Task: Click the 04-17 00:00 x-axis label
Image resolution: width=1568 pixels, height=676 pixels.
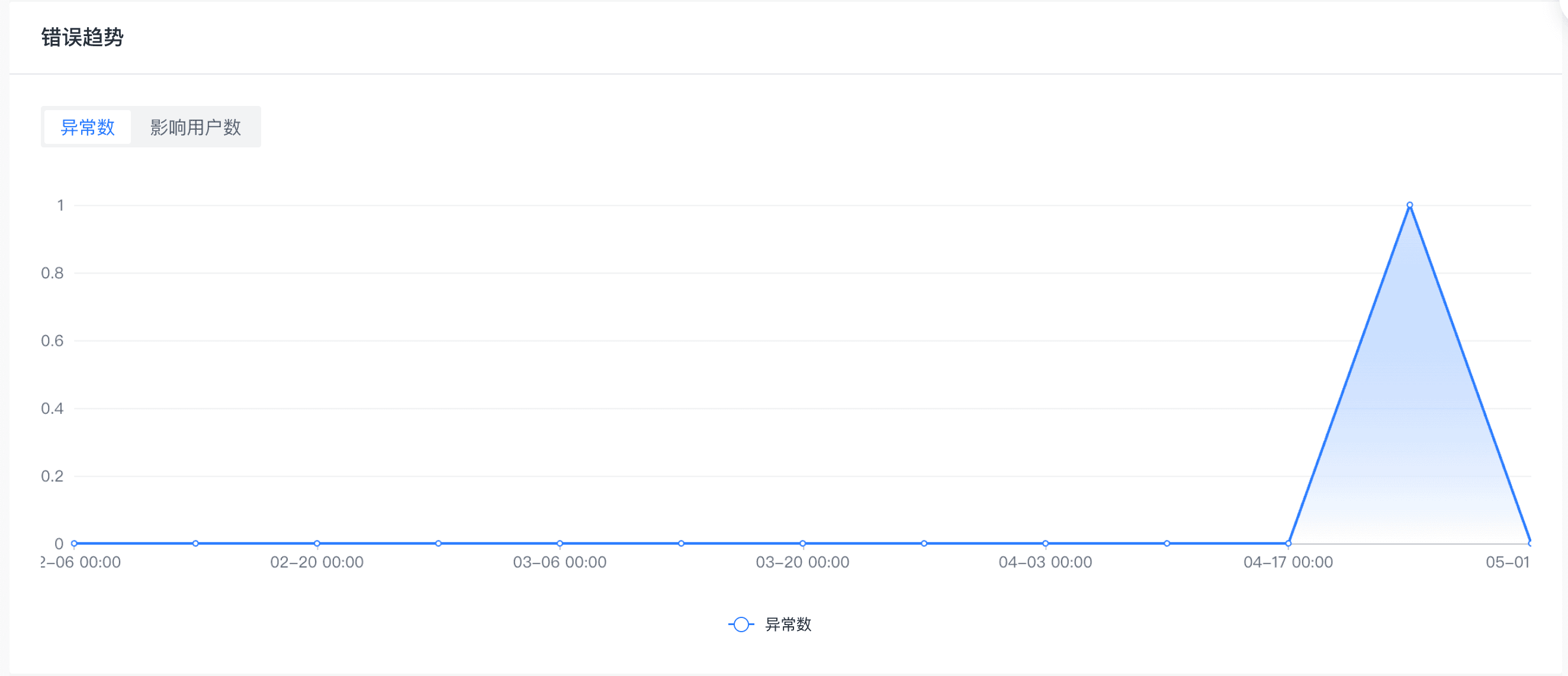Action: coord(1288,562)
